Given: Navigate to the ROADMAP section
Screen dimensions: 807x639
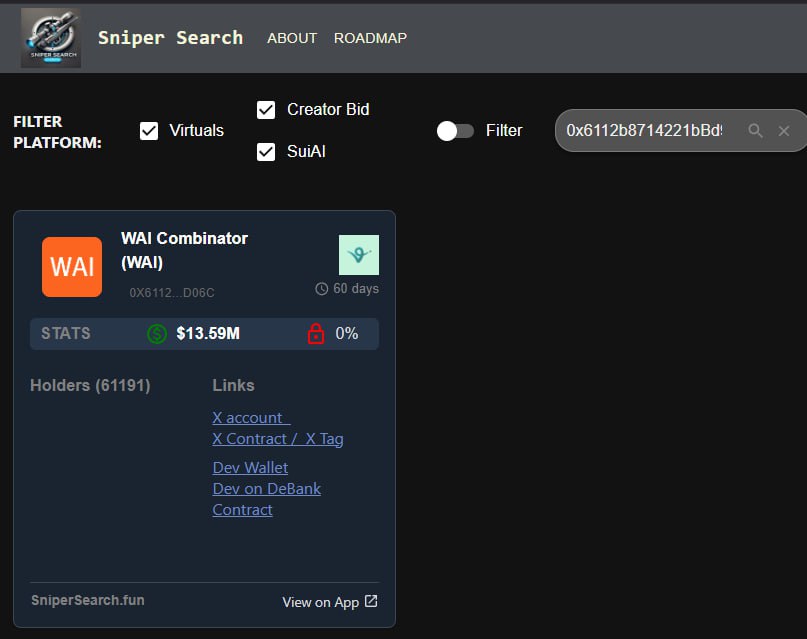Looking at the screenshot, I should click(x=369, y=38).
